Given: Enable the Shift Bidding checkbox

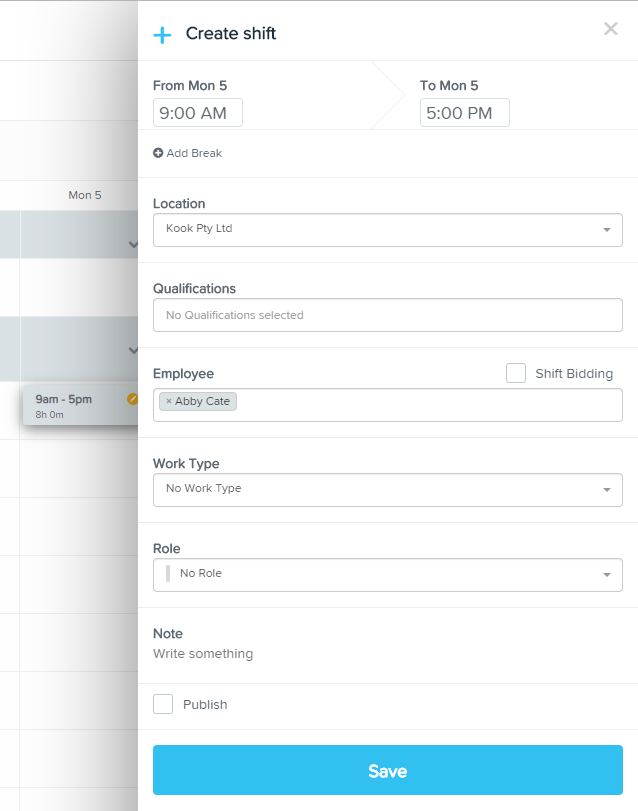Looking at the screenshot, I should 515,373.
